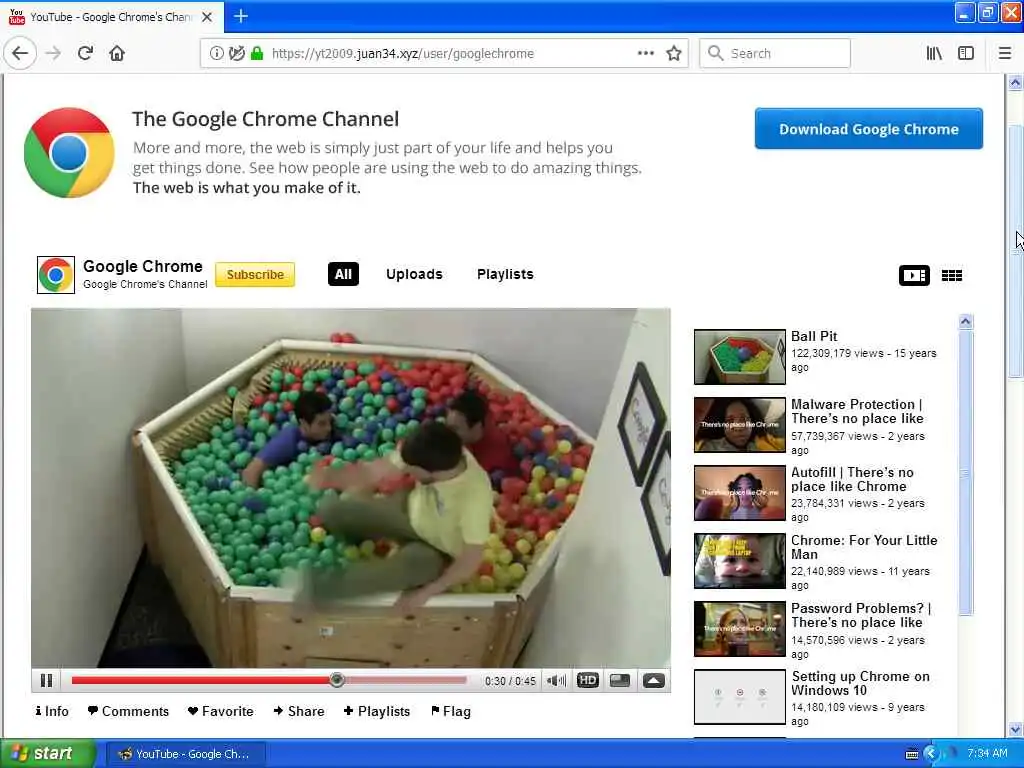Mark video as Favorite

(221, 711)
